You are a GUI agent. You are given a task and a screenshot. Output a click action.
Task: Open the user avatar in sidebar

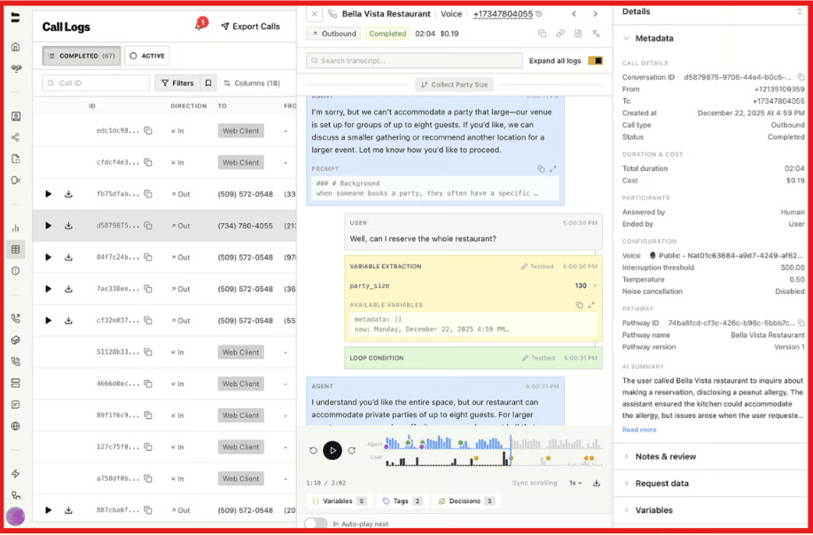coord(16,516)
